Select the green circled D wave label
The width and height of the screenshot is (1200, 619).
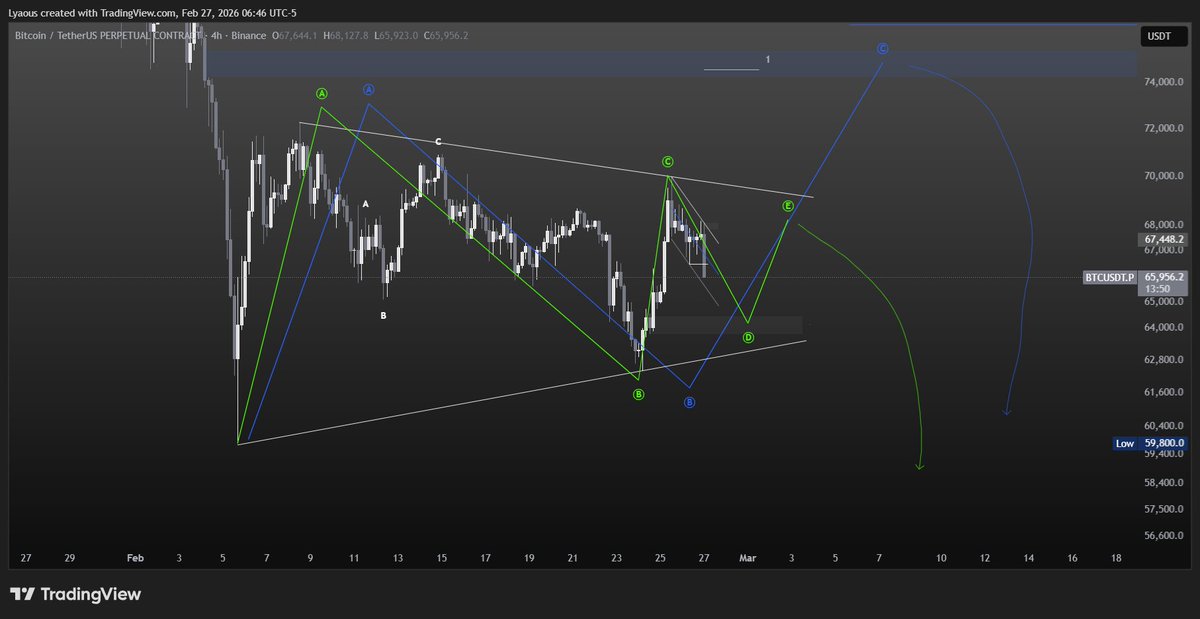click(749, 338)
